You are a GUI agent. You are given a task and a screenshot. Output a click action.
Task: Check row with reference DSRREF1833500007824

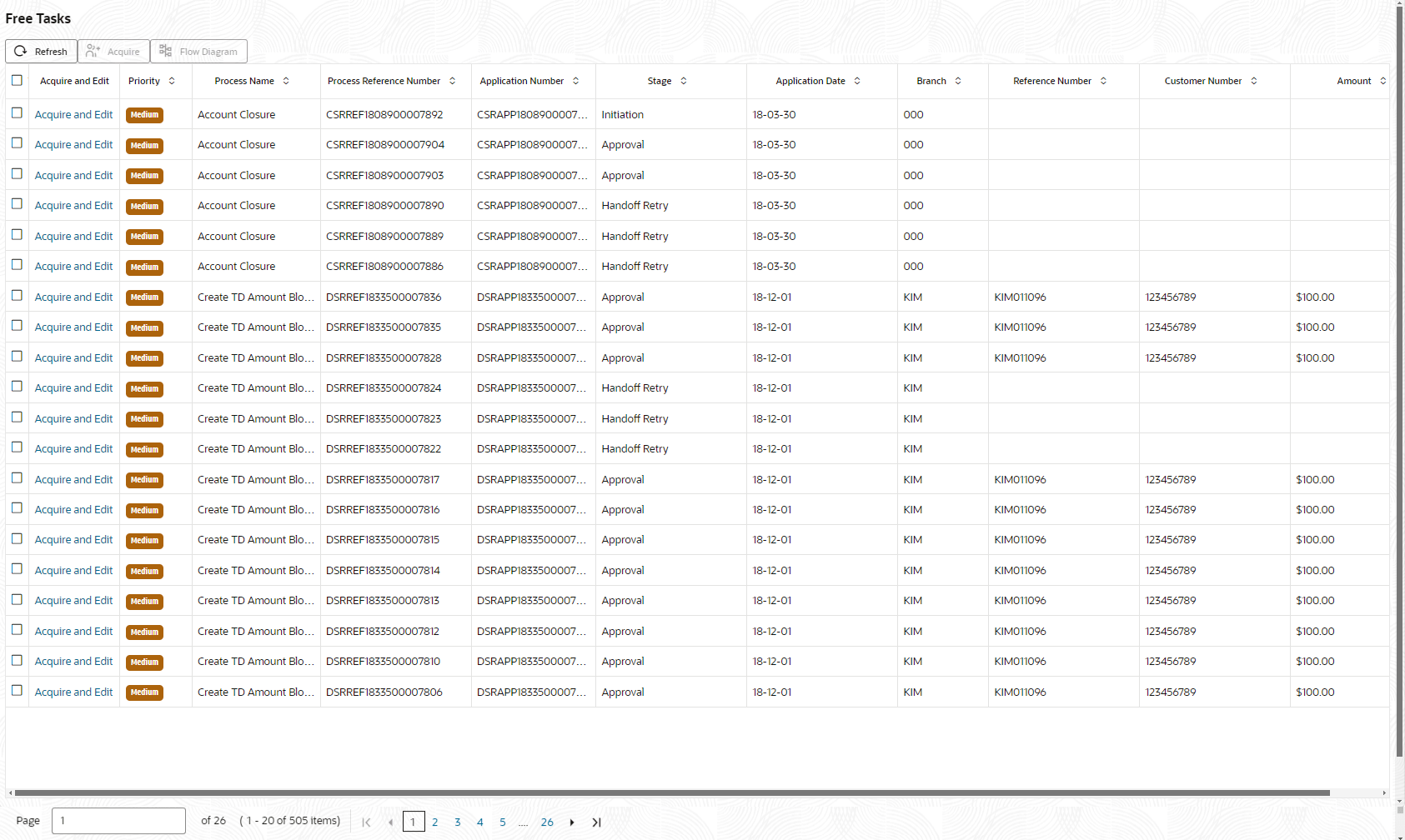click(x=17, y=387)
